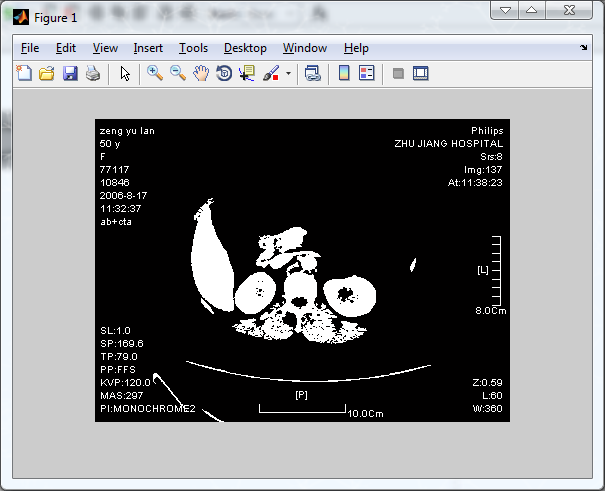Open the File menu
This screenshot has width=605, height=491.
30,48
